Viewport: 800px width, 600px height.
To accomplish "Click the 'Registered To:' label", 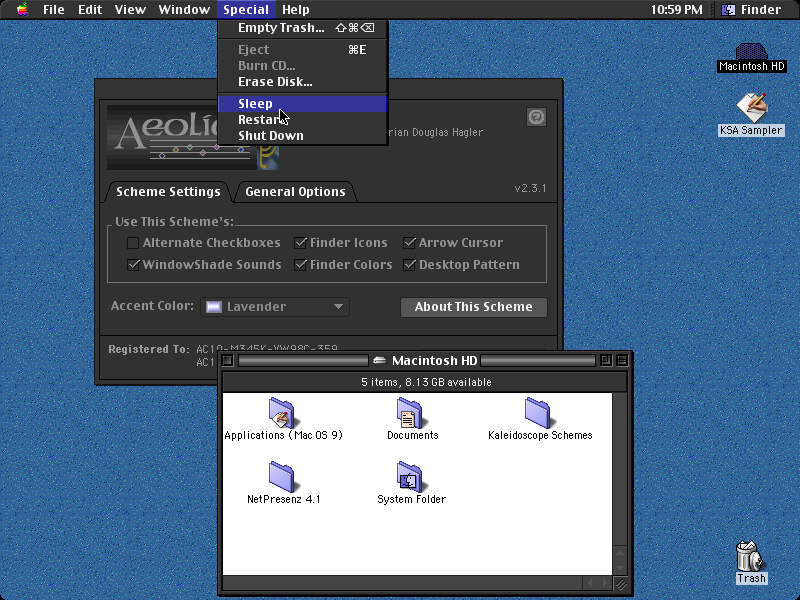I will point(149,349).
